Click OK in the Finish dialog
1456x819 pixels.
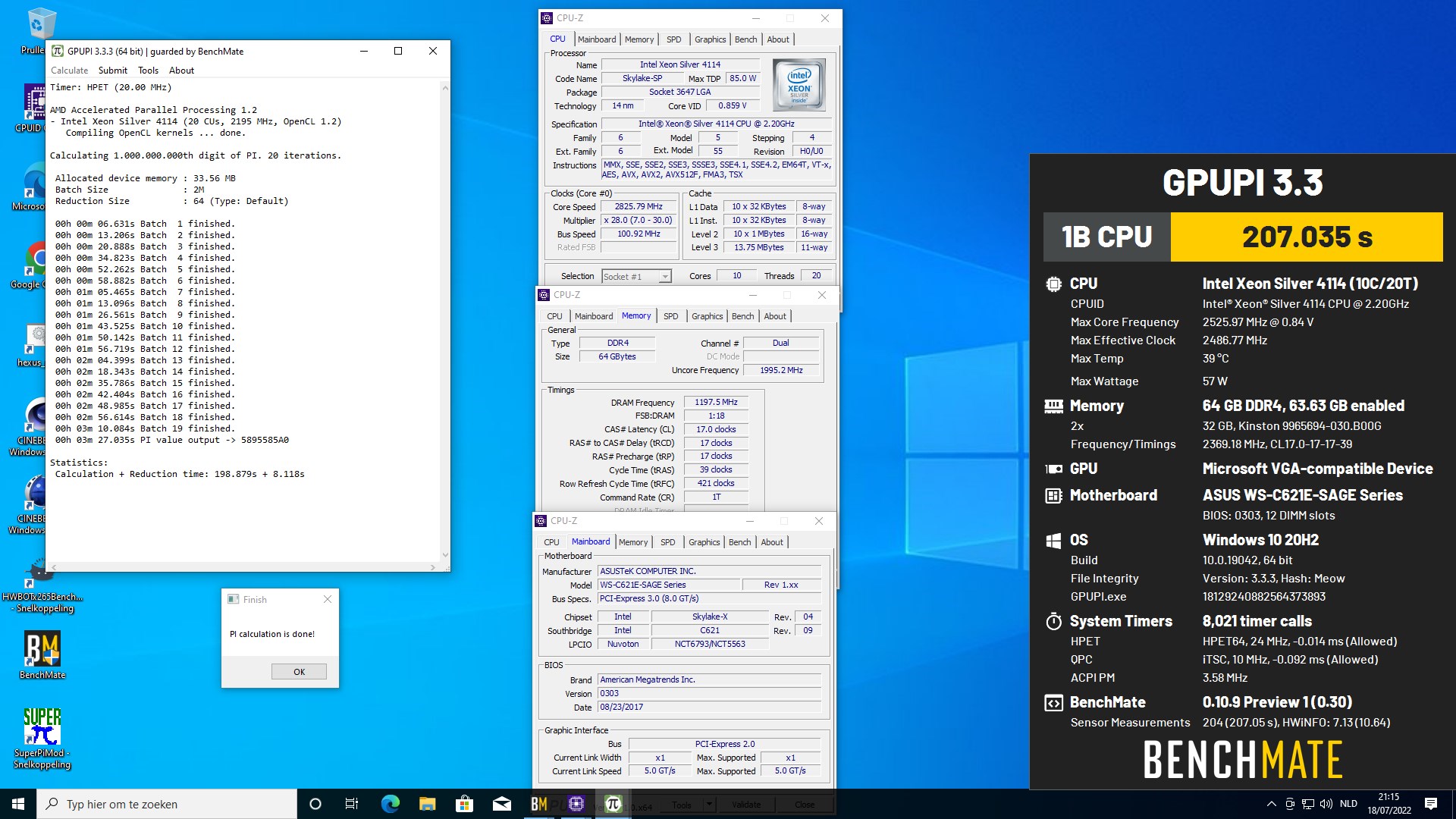299,672
